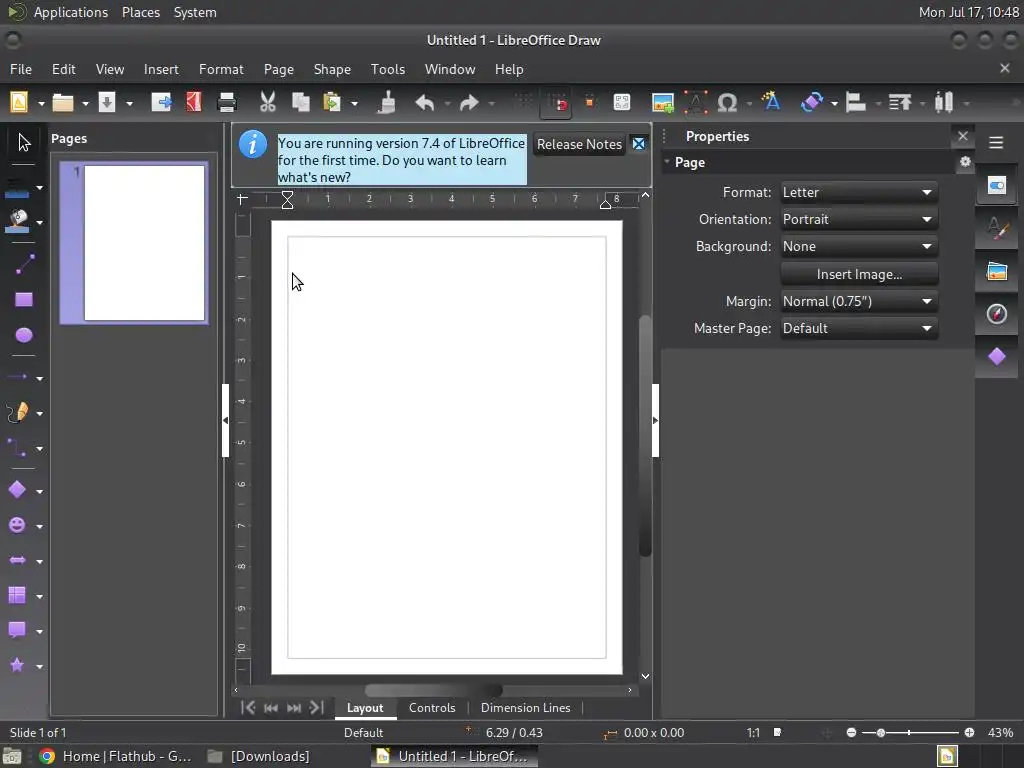This screenshot has width=1024, height=768.
Task: Switch to the Downloads taskbar window
Action: (259, 756)
